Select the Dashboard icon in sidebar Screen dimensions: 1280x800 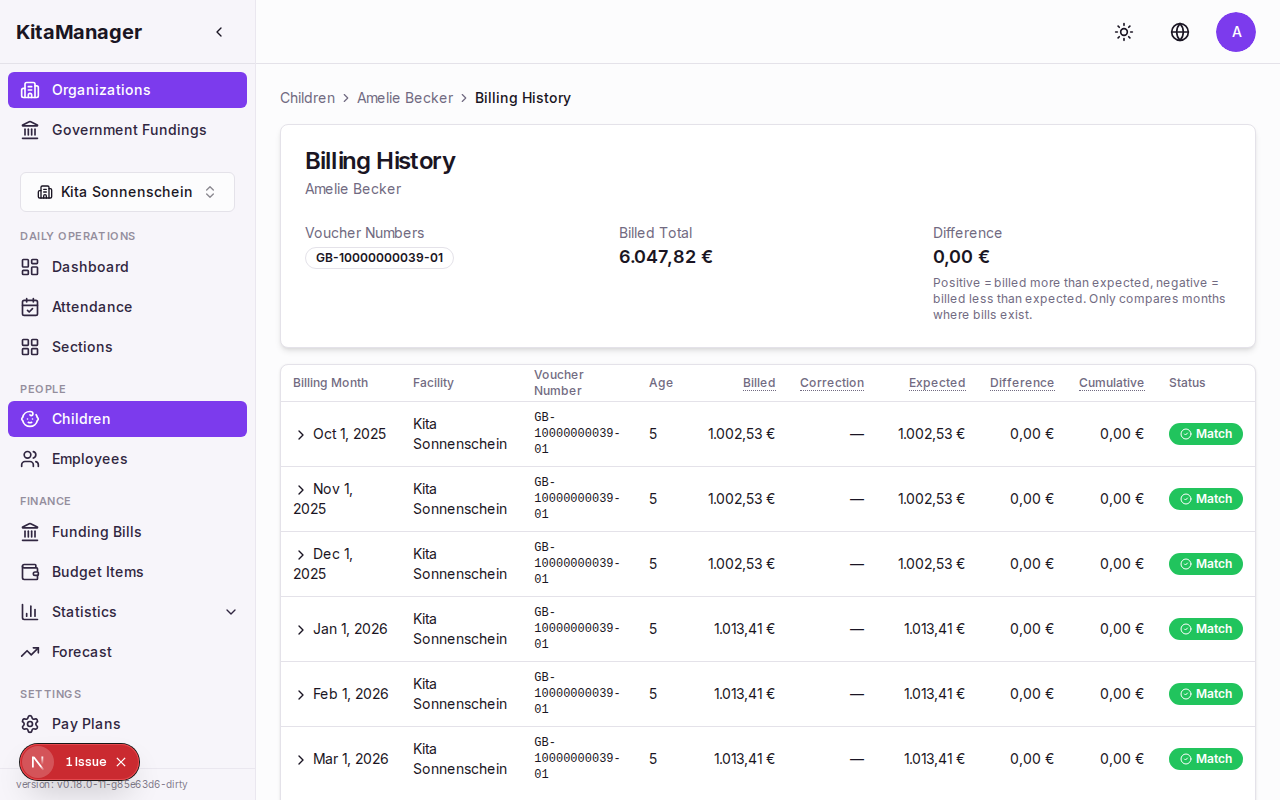click(31, 266)
